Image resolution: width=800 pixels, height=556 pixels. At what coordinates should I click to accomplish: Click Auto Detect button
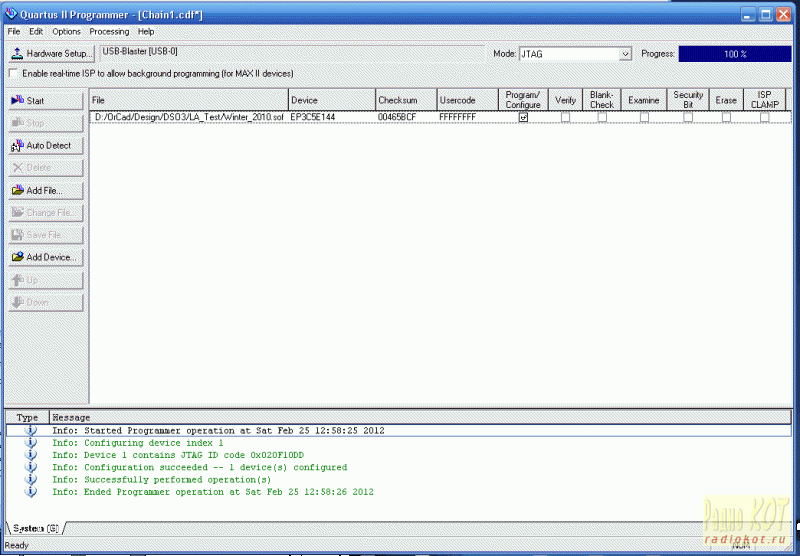(45, 146)
